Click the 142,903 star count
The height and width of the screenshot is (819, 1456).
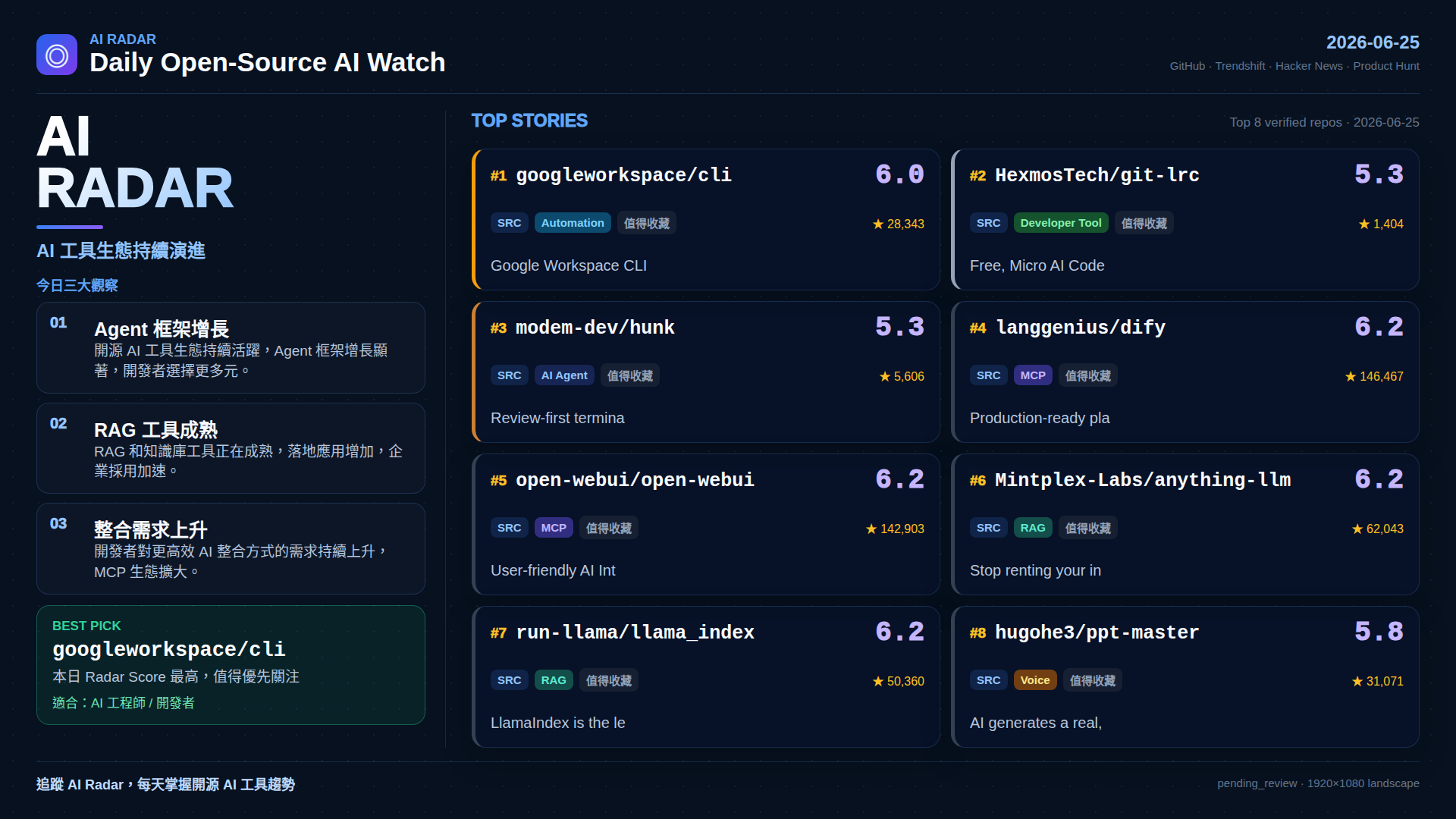(895, 529)
